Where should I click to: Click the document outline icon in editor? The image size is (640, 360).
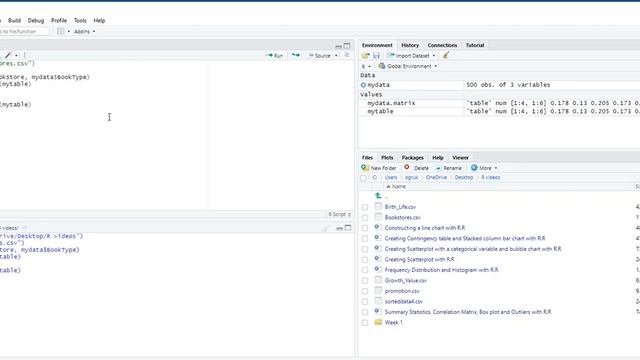tap(347, 55)
